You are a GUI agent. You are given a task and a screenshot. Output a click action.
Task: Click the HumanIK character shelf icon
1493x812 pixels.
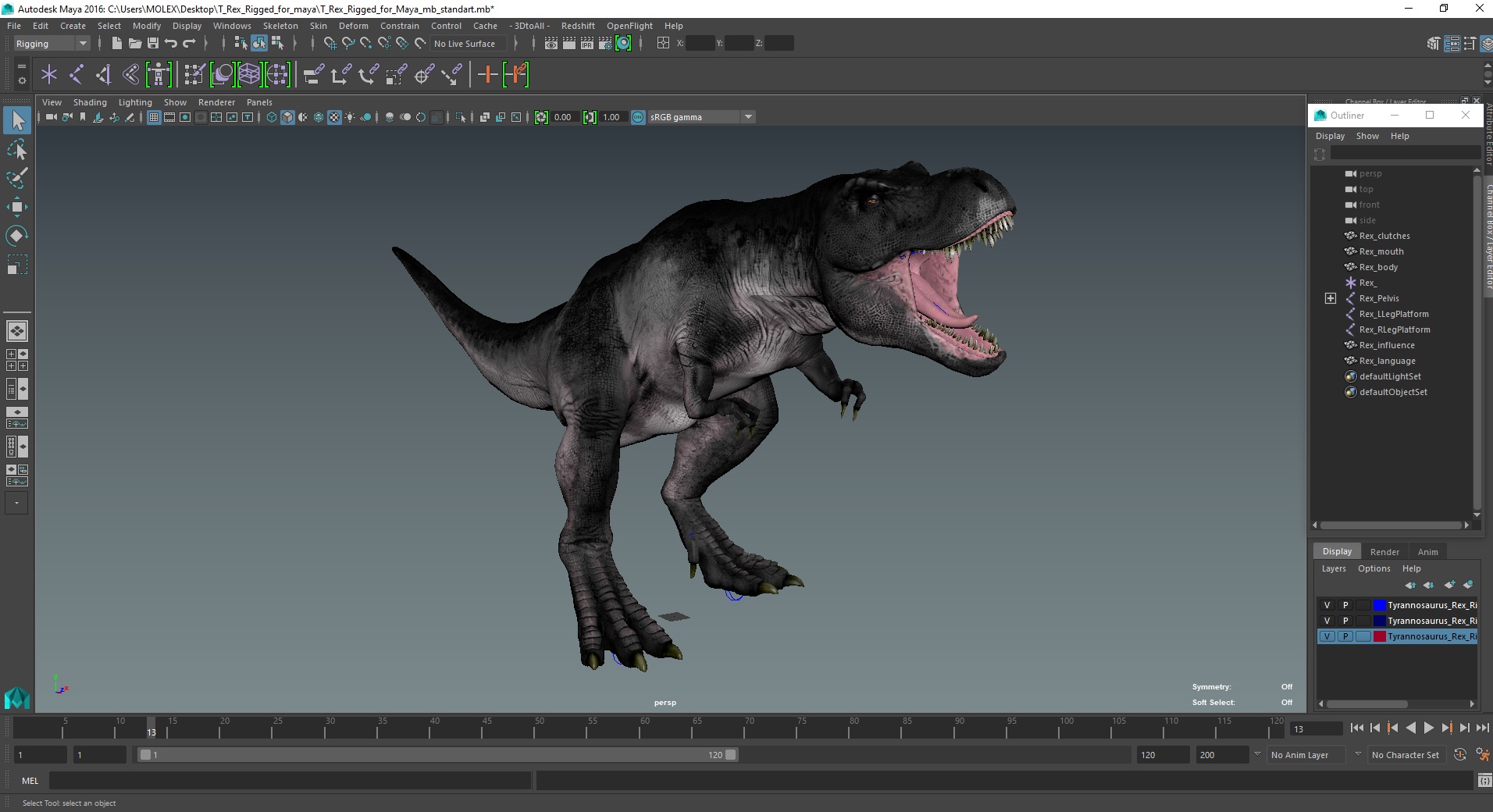pos(159,75)
